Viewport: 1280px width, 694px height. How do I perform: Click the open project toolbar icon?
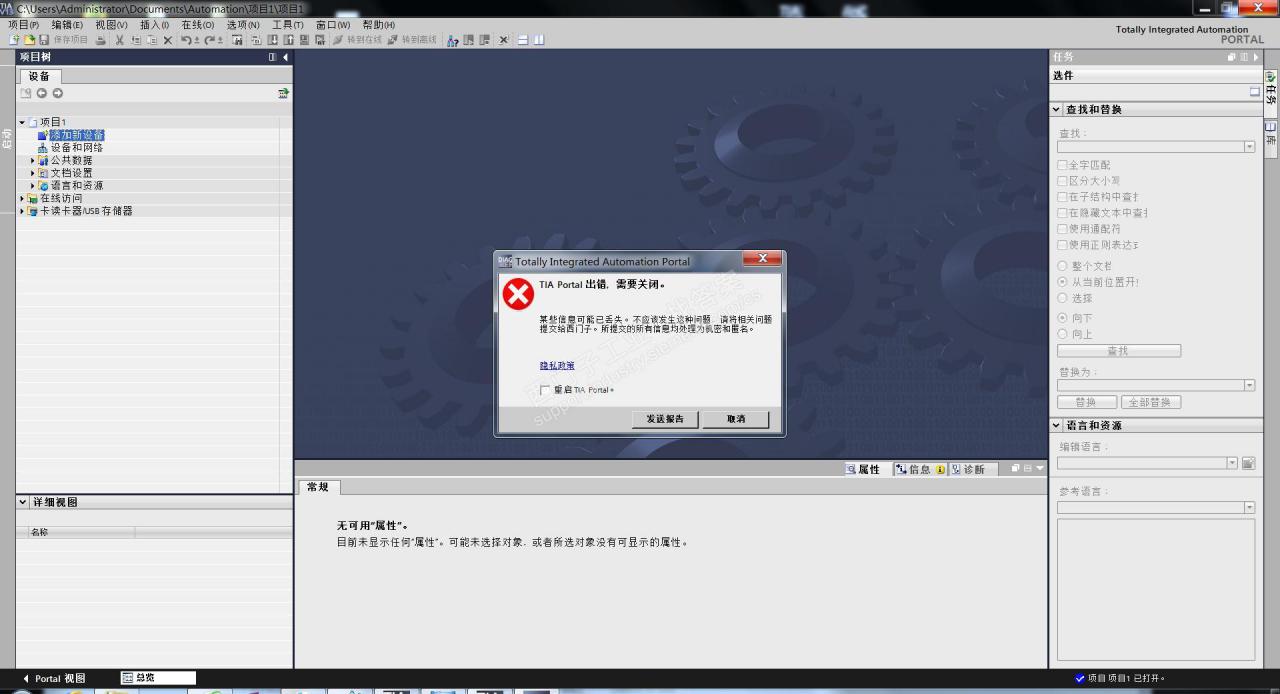click(x=29, y=40)
